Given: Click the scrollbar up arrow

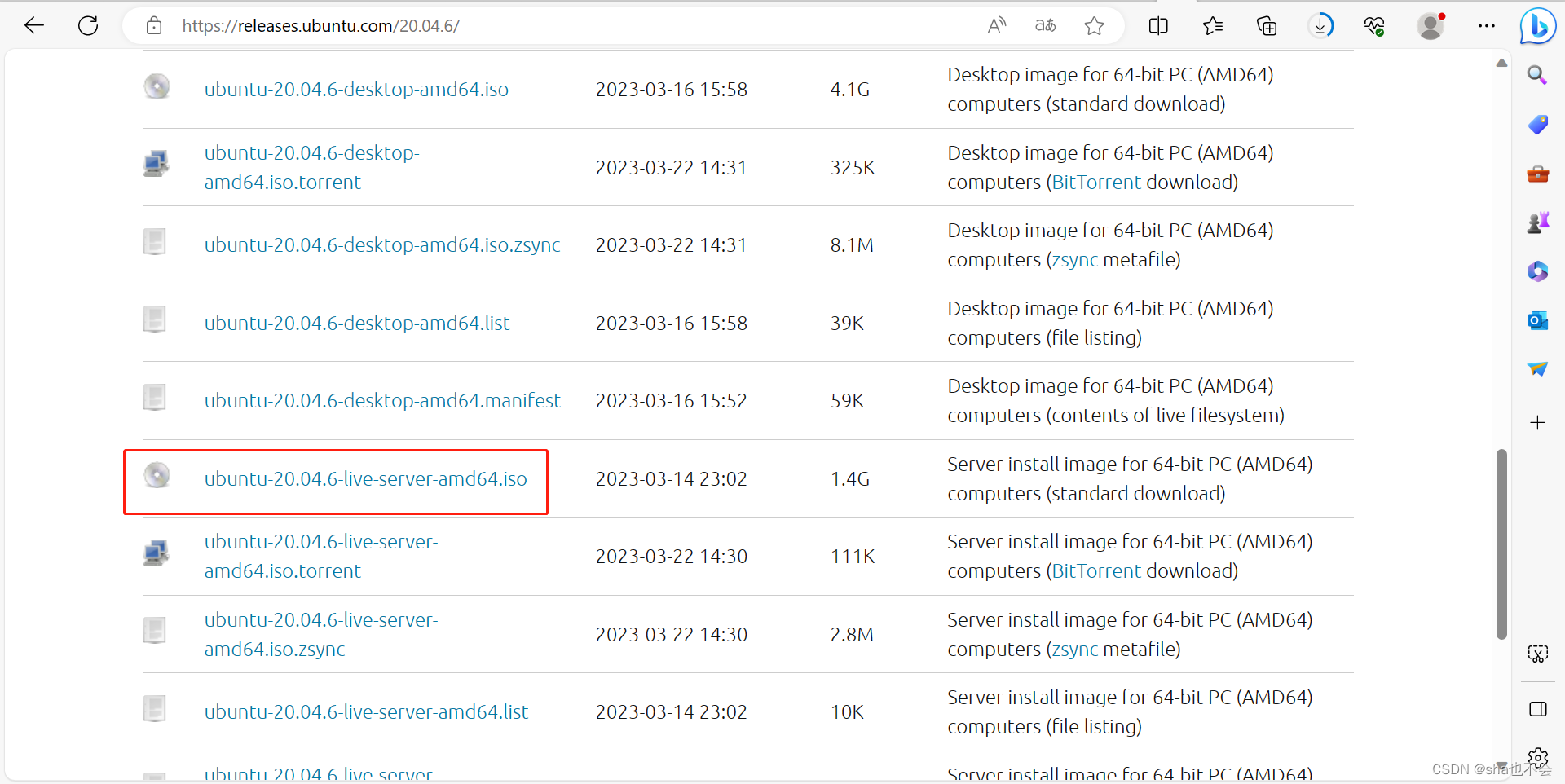Looking at the screenshot, I should coord(1501,63).
